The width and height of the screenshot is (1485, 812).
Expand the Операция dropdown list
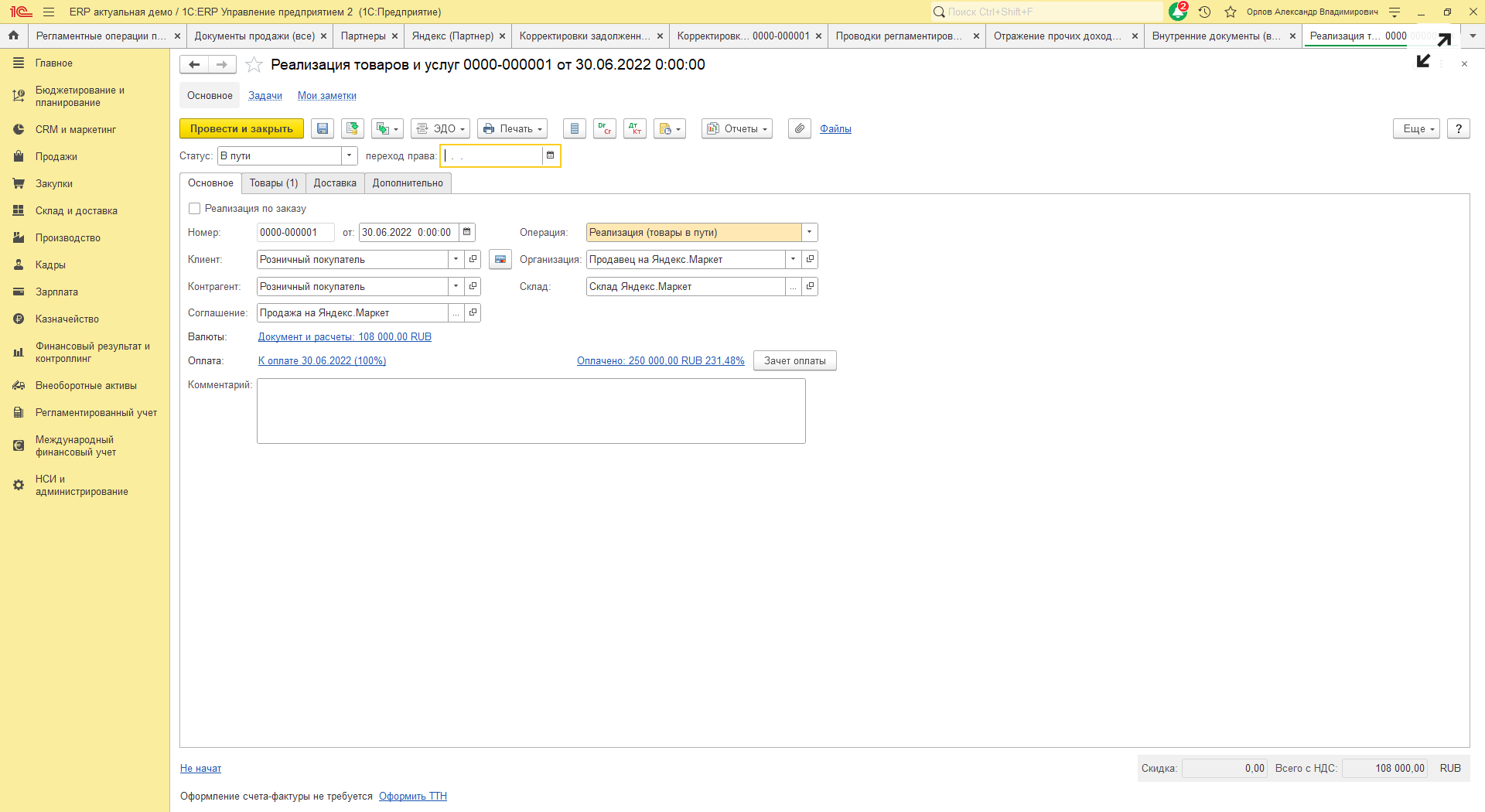pyautogui.click(x=810, y=233)
